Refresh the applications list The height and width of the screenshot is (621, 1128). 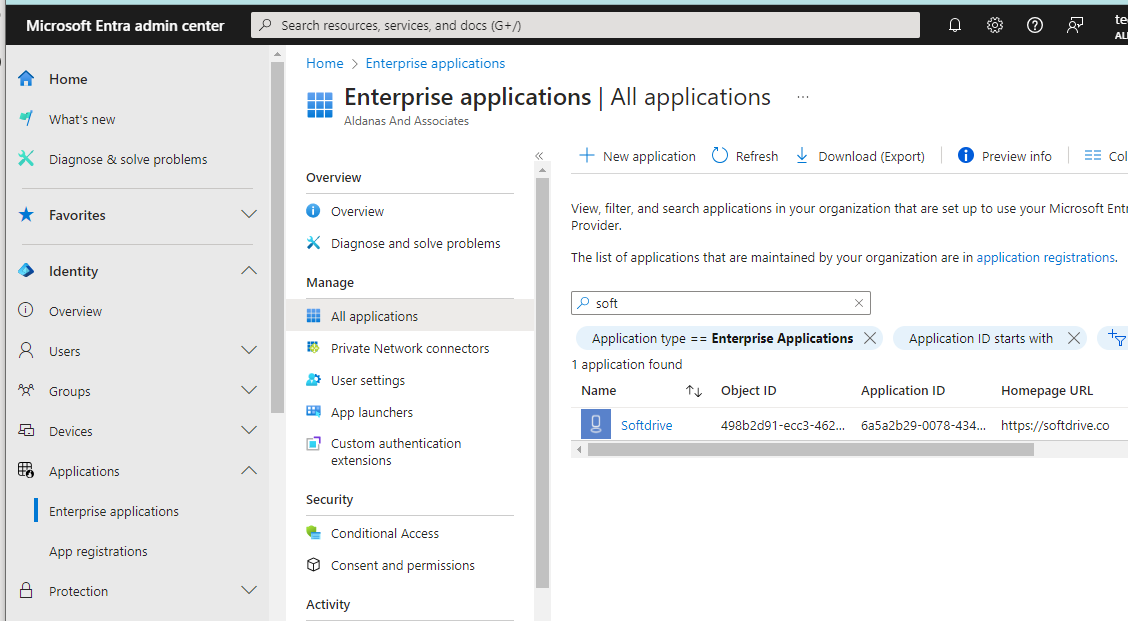(745, 156)
